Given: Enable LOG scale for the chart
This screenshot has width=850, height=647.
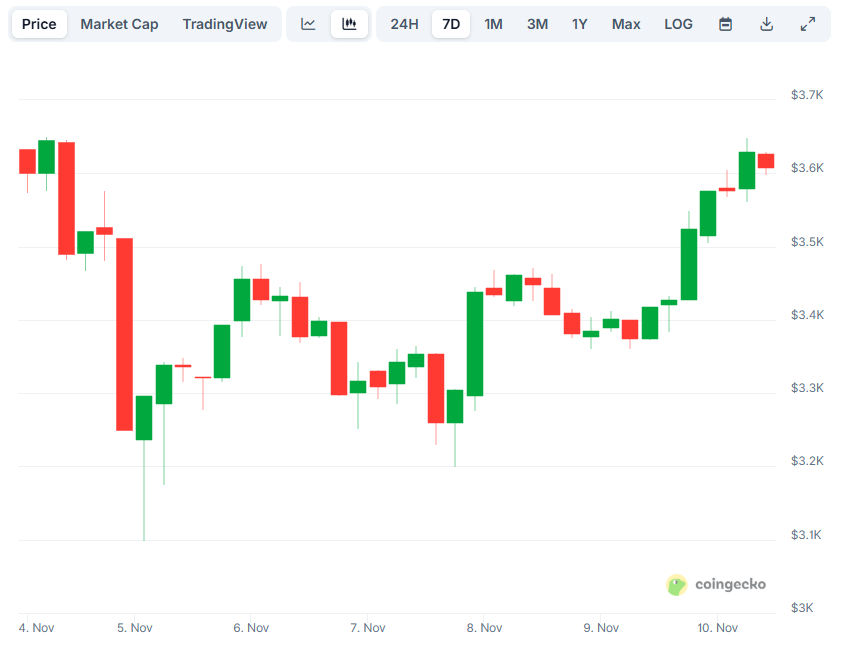Looking at the screenshot, I should (x=678, y=23).
